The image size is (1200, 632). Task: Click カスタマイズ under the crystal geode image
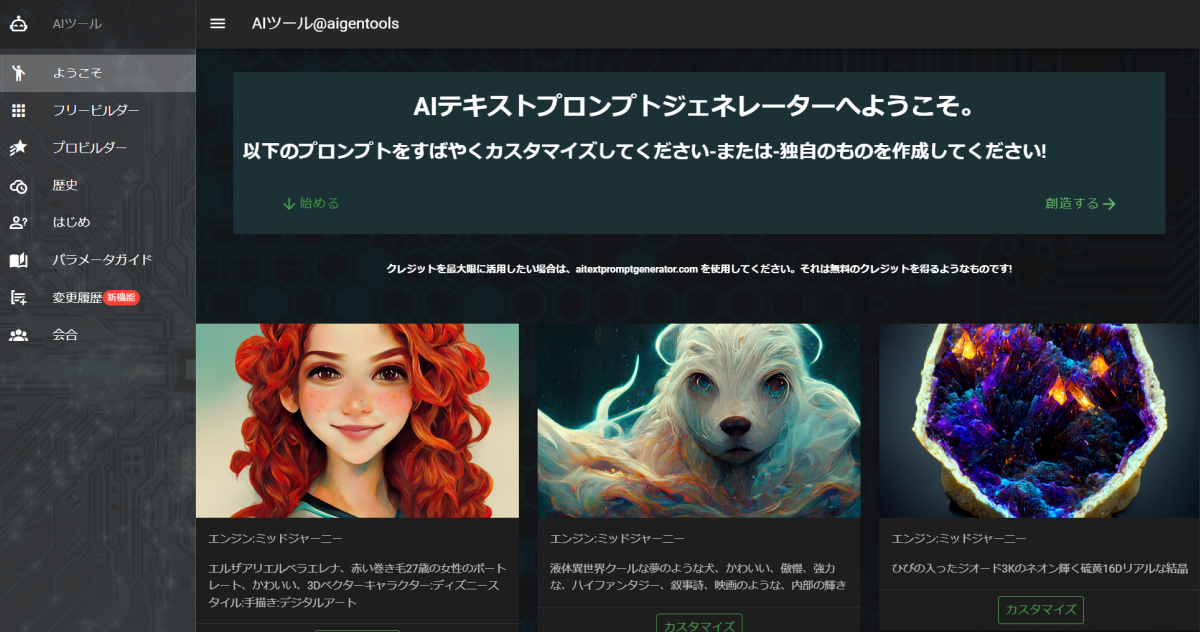tap(1039, 610)
